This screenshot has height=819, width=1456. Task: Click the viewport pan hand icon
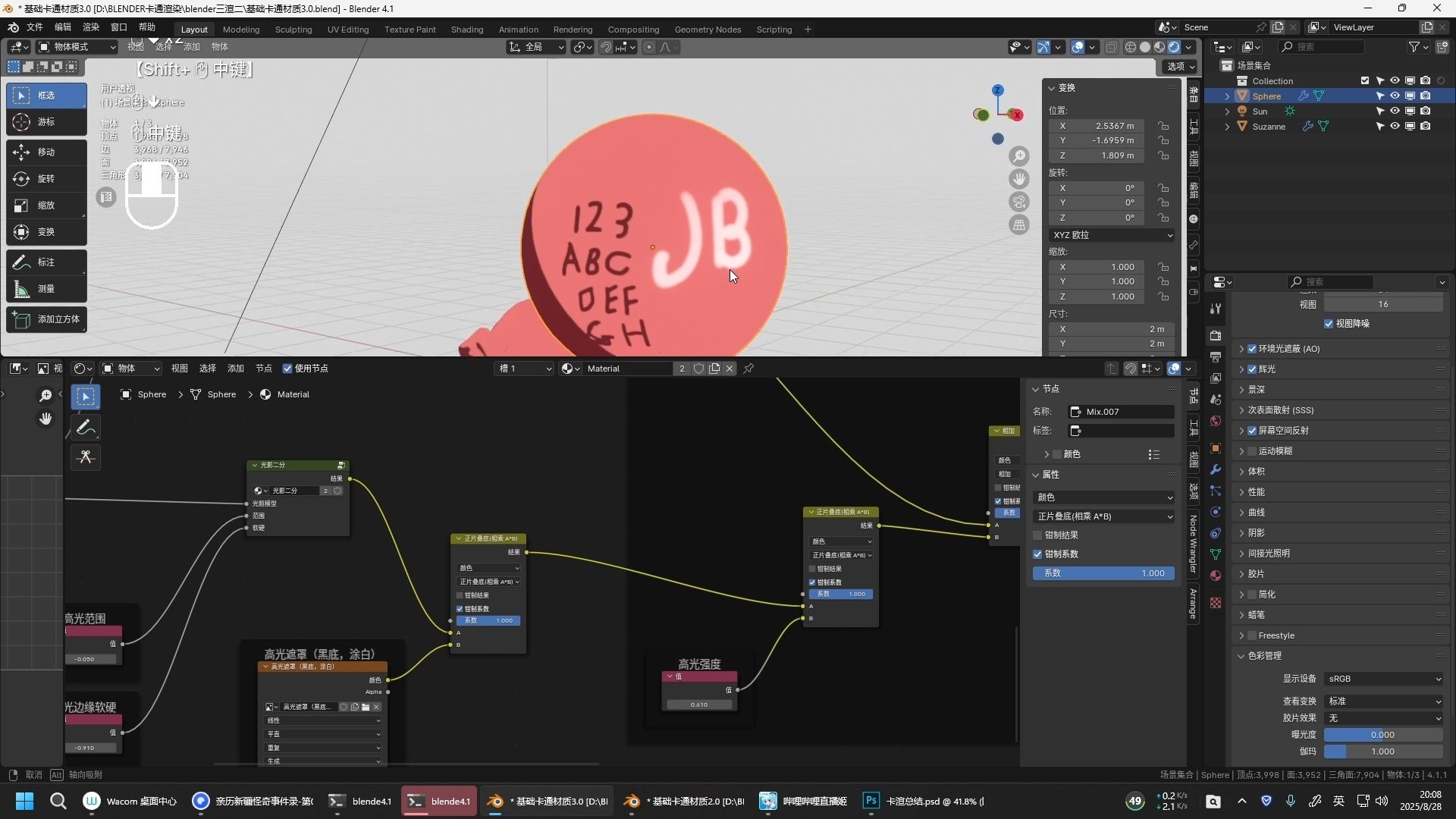pyautogui.click(x=1019, y=179)
